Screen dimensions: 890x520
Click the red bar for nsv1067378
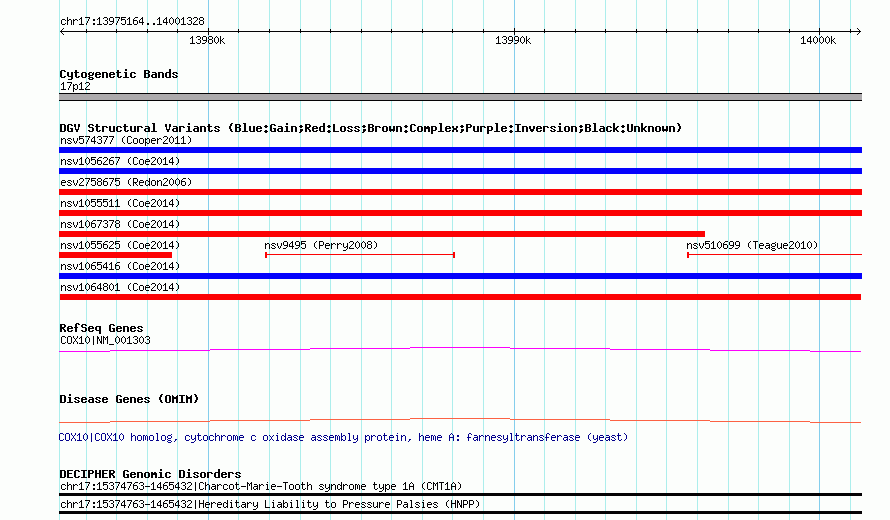pos(382,234)
